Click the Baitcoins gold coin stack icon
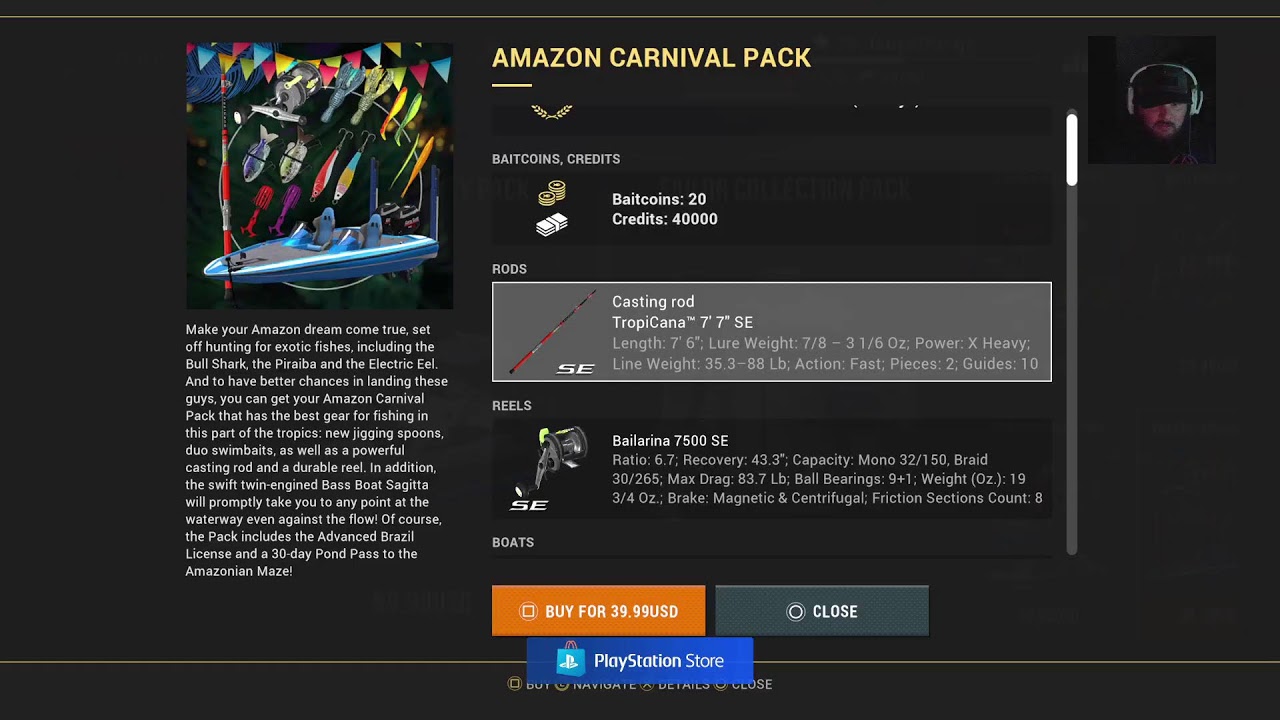The image size is (1280, 720). [x=552, y=192]
